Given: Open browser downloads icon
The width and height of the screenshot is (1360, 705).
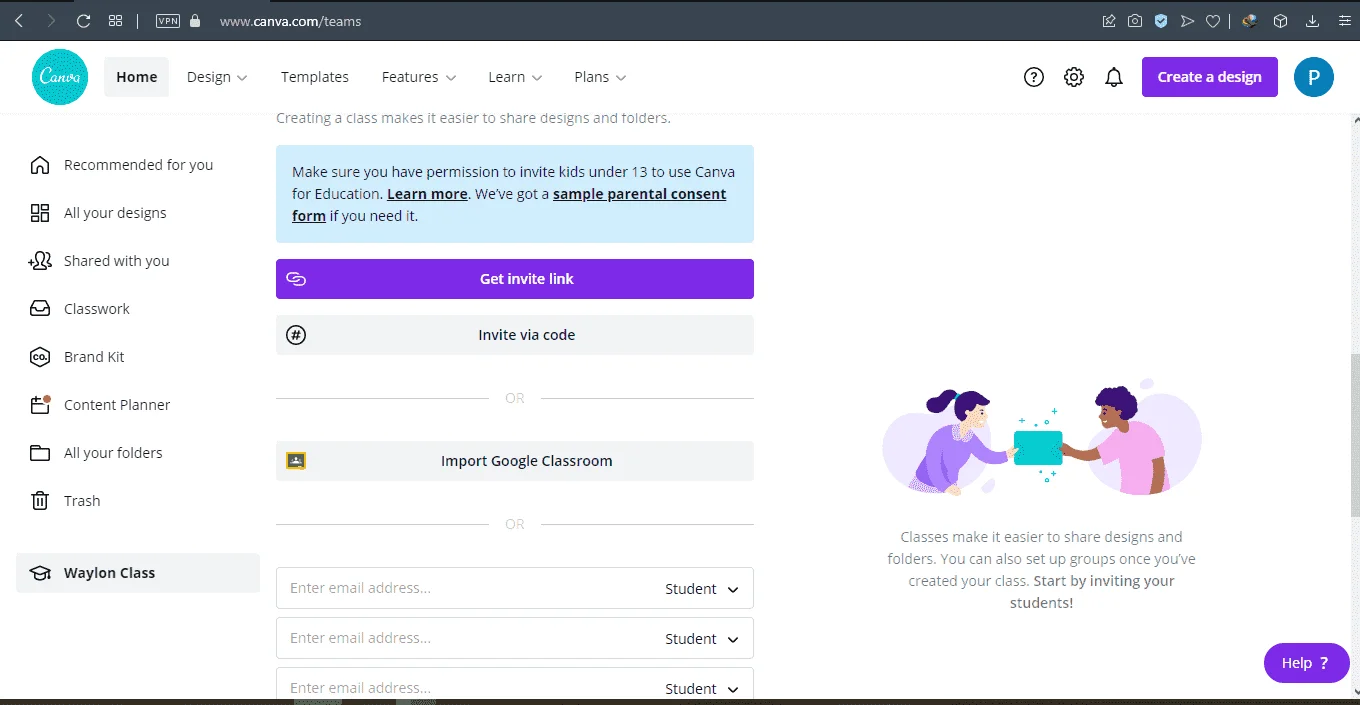Looking at the screenshot, I should pyautogui.click(x=1314, y=20).
